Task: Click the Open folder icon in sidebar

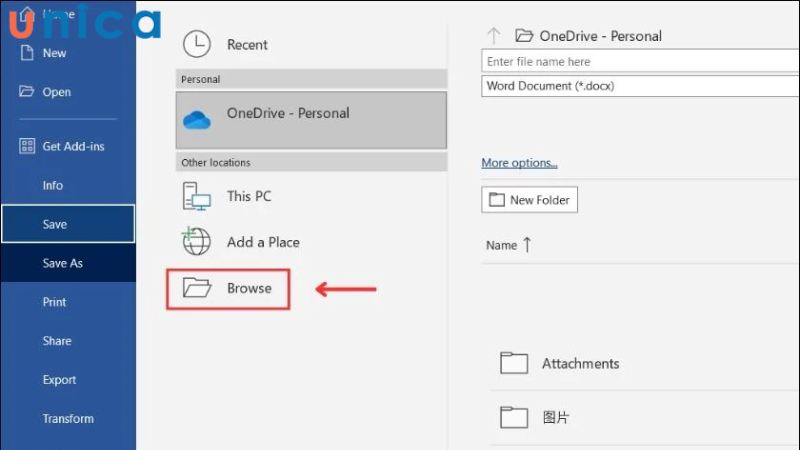Action: [27, 91]
